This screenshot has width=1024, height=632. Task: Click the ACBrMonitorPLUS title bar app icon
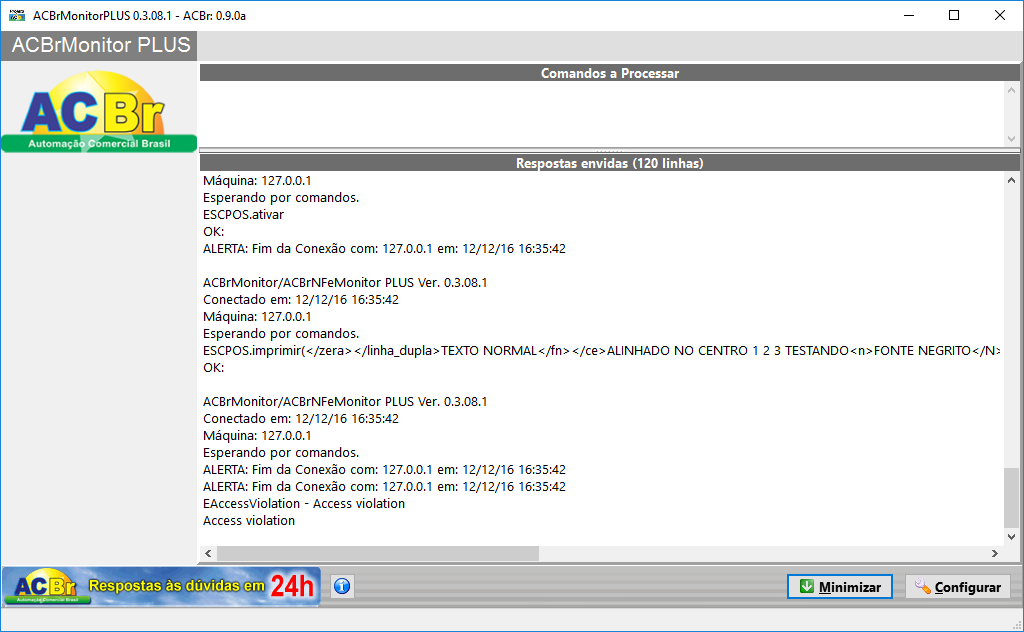(17, 15)
